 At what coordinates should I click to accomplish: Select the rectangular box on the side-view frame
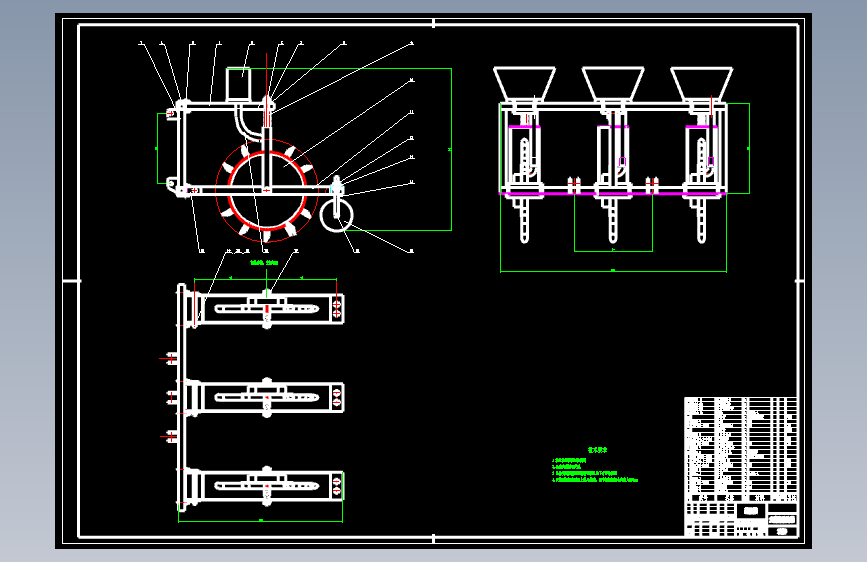coord(238,85)
